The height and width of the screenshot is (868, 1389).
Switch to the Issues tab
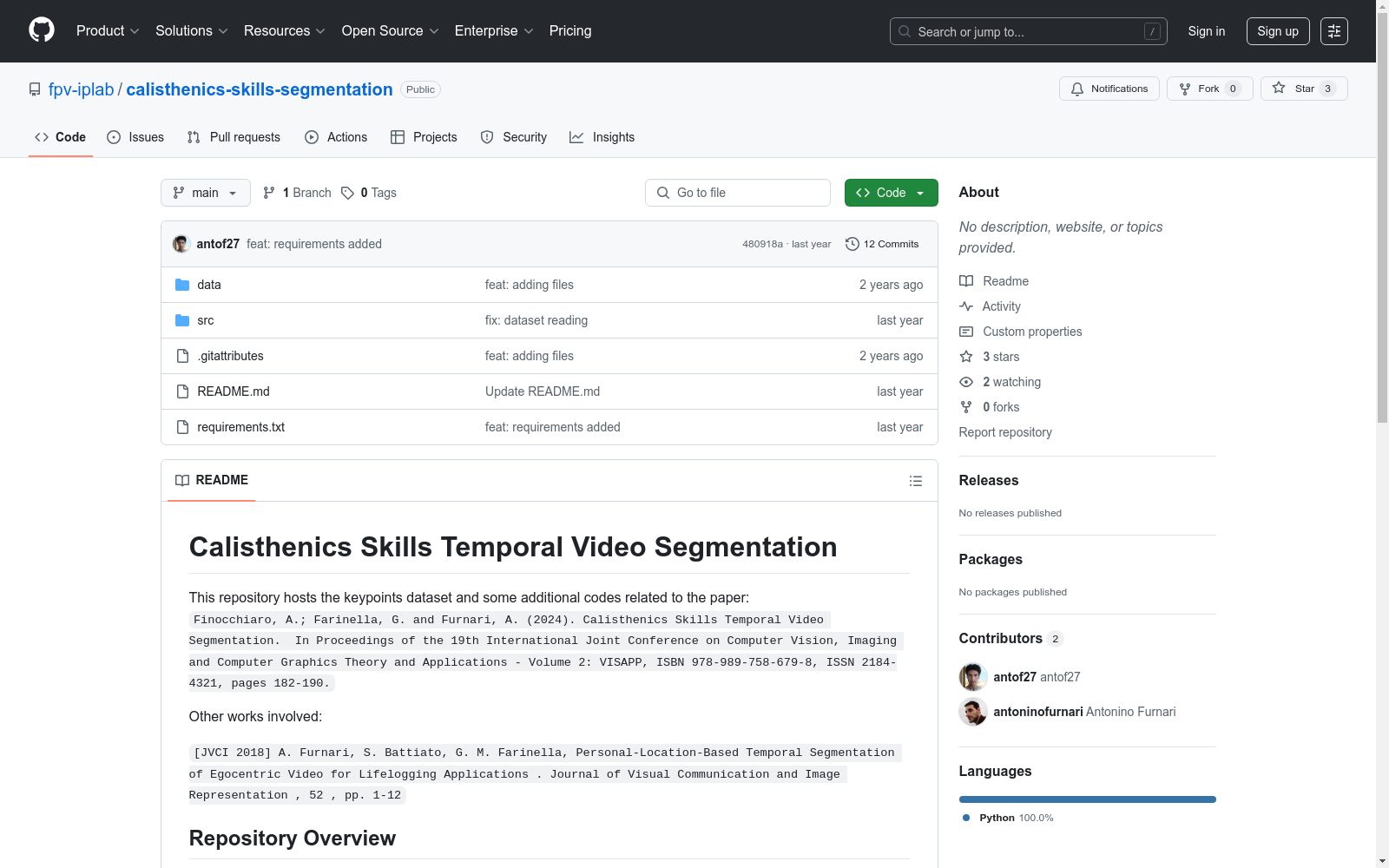(x=135, y=137)
